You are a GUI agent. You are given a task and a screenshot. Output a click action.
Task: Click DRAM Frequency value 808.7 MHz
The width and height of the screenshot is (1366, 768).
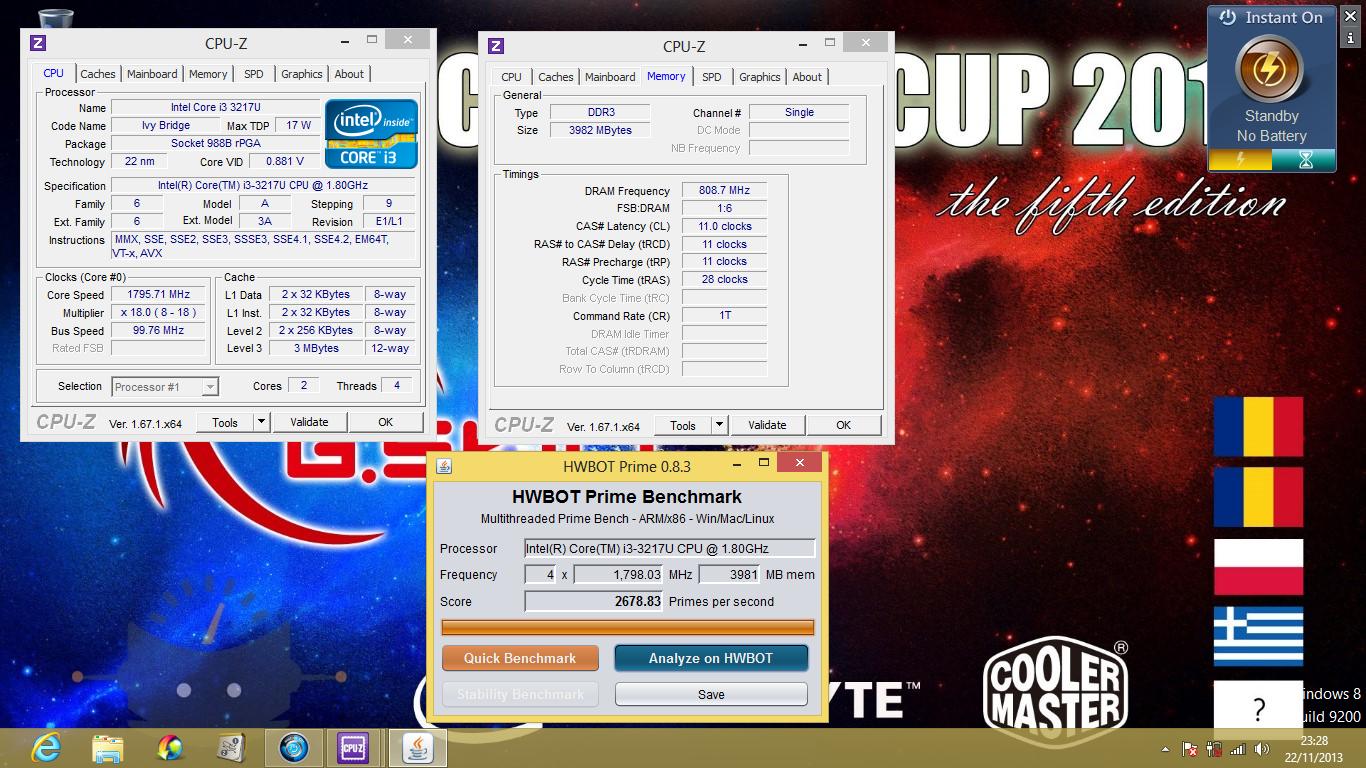724,190
